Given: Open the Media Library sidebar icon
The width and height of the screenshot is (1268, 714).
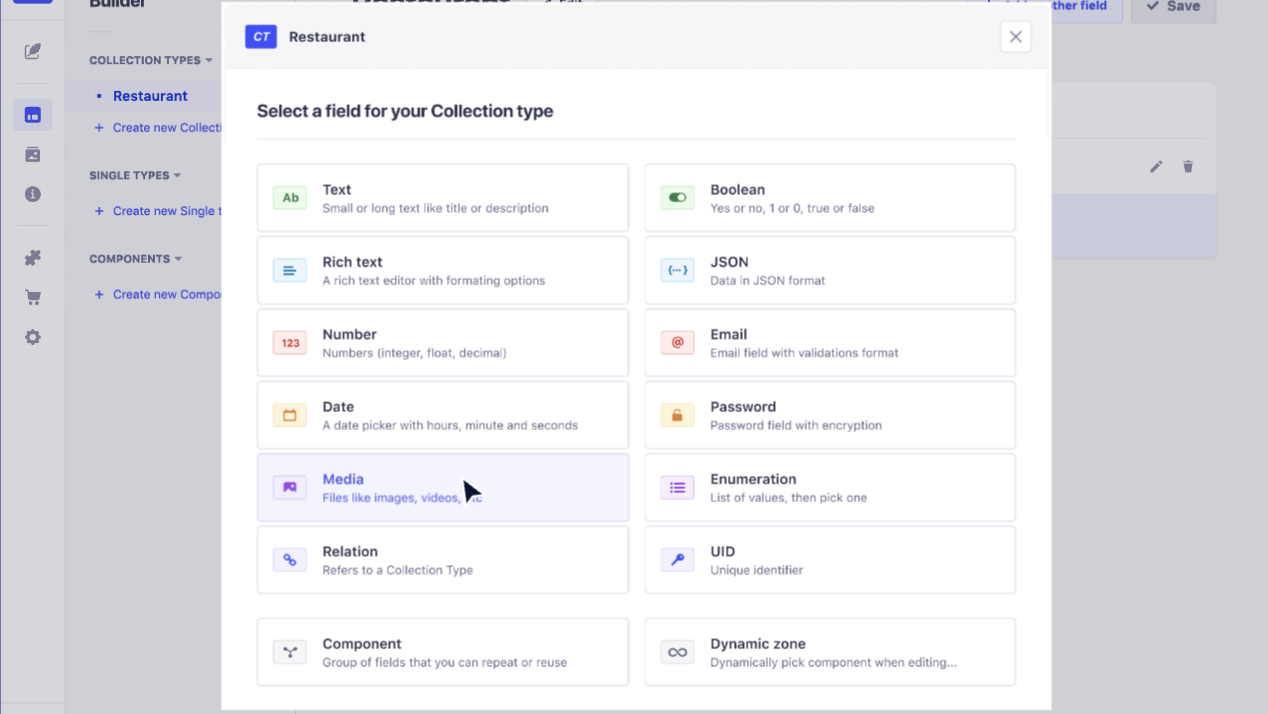Looking at the screenshot, I should pyautogui.click(x=32, y=154).
